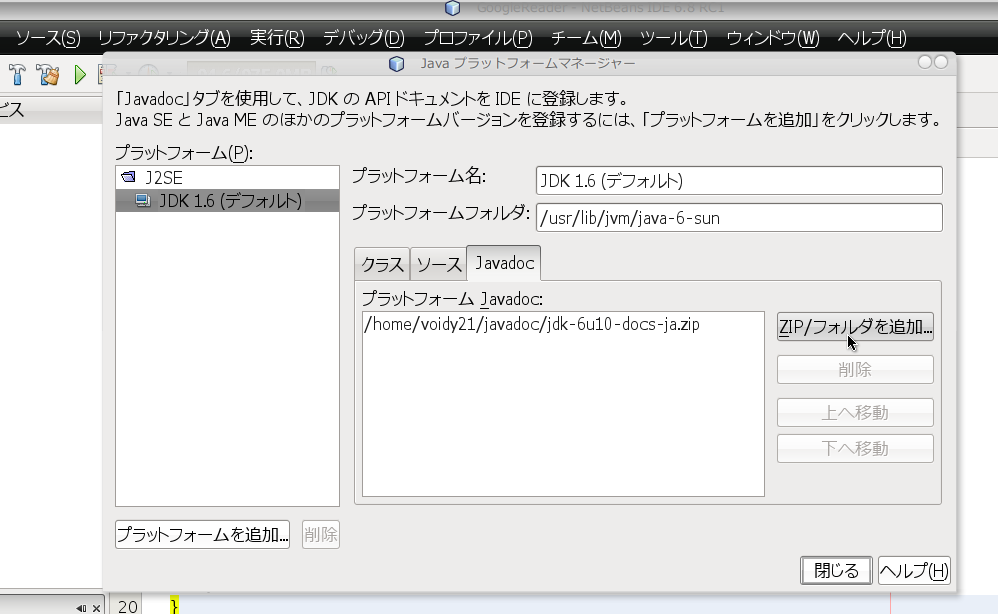Screen dimensions: 998x614
Task: Click プラットフォームを追加... button
Action: coord(202,534)
